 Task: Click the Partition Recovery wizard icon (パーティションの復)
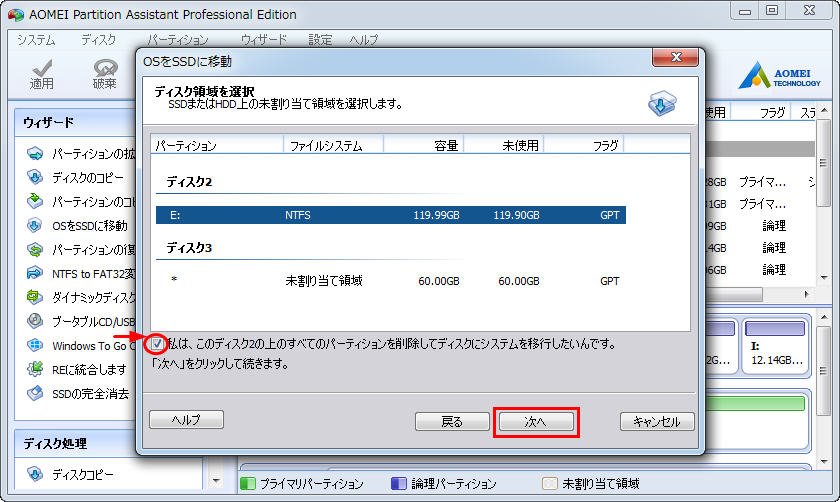35,250
